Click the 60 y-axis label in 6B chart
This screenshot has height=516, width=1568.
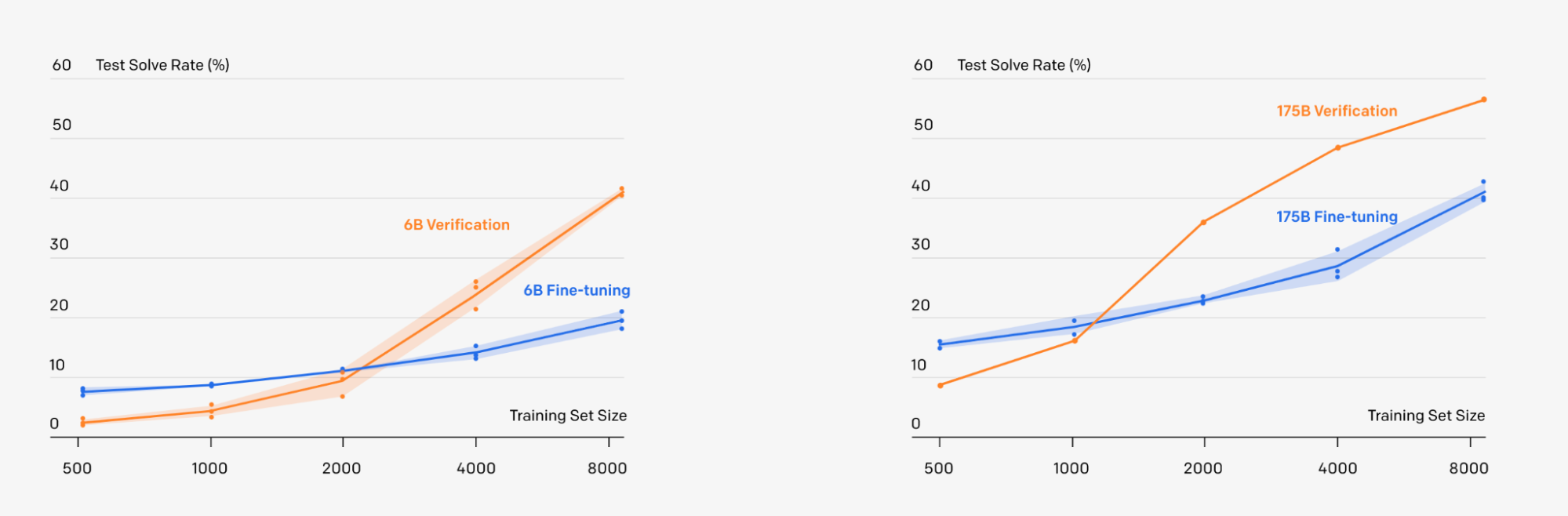61,65
